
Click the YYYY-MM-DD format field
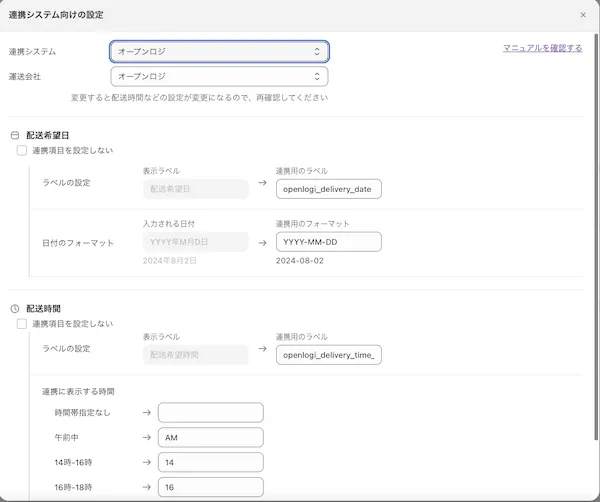[329, 242]
